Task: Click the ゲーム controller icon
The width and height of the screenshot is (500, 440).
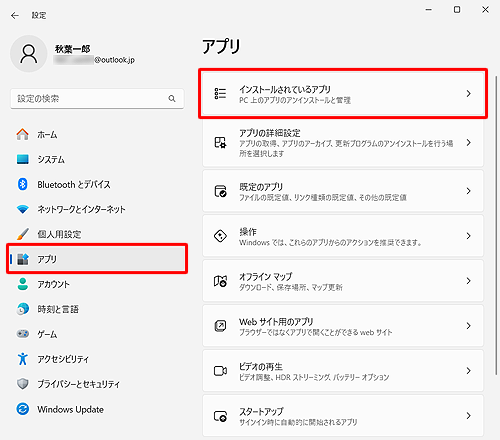Action: tap(23, 334)
